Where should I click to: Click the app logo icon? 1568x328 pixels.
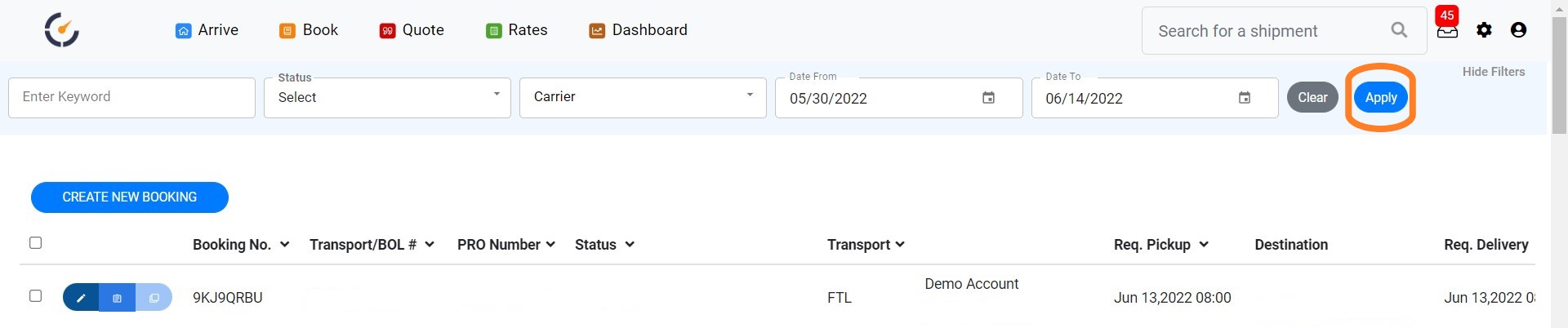pos(62,30)
